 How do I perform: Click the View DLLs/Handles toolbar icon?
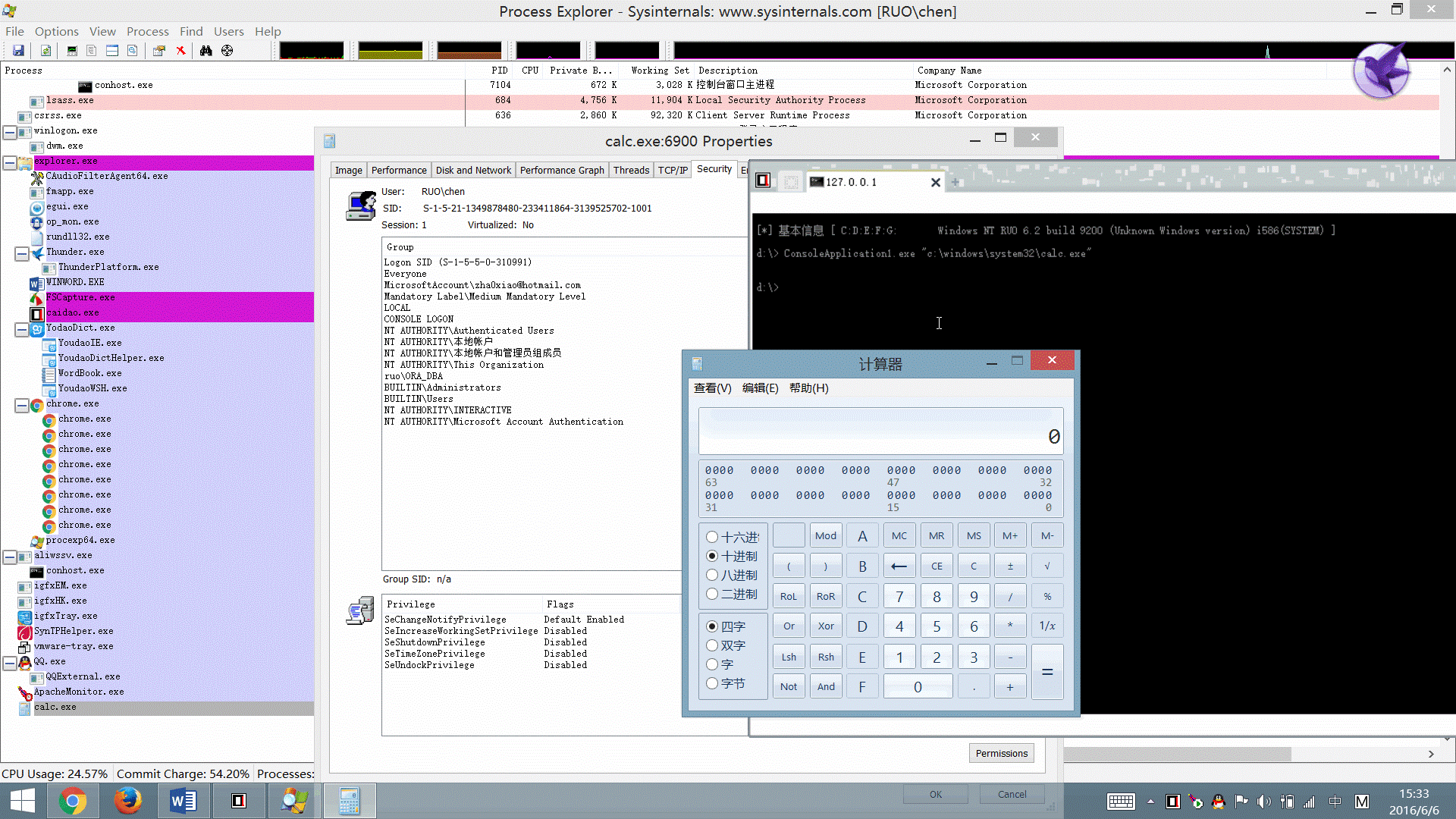[x=133, y=51]
